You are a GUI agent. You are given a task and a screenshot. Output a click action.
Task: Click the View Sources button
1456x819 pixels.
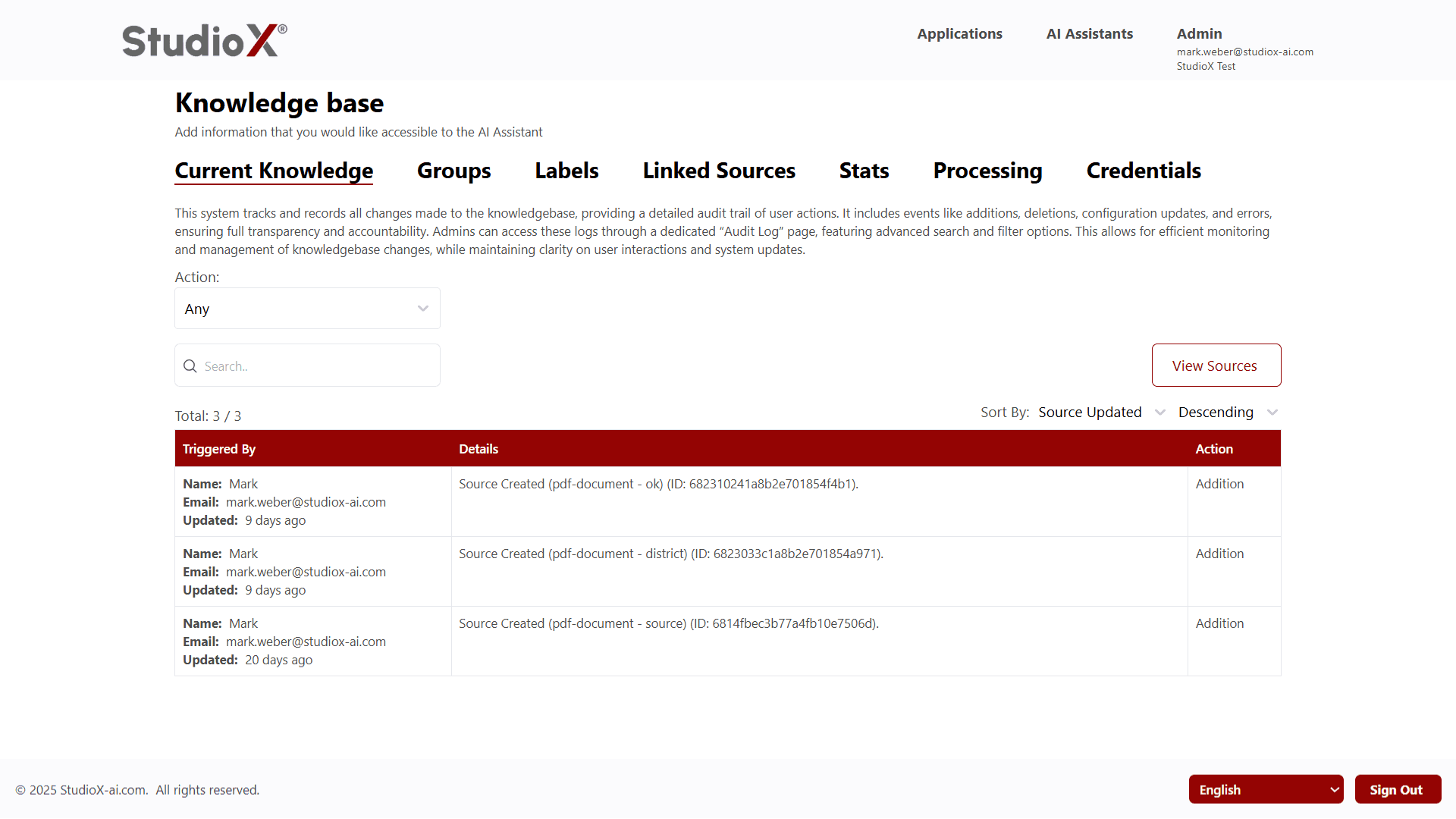(1216, 365)
